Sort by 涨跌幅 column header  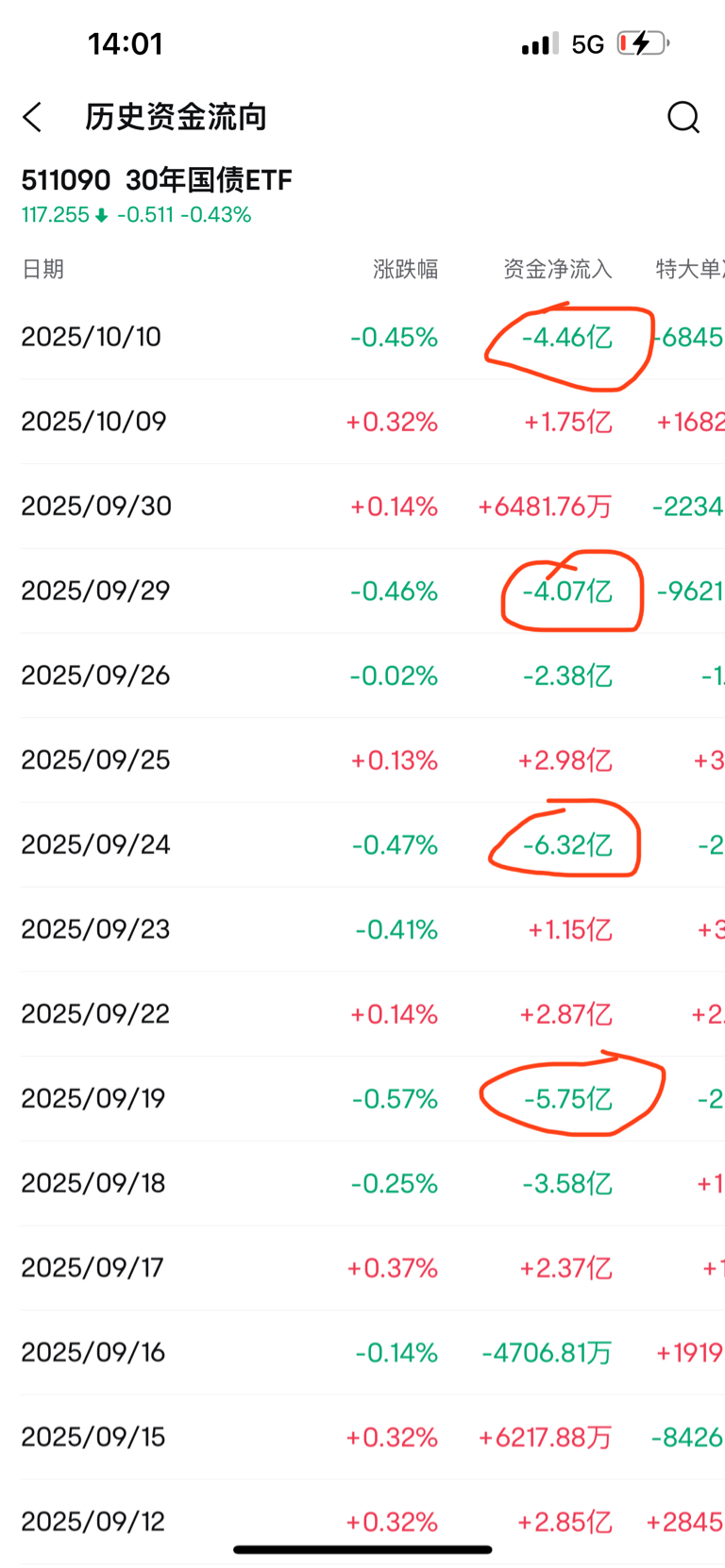click(x=405, y=270)
